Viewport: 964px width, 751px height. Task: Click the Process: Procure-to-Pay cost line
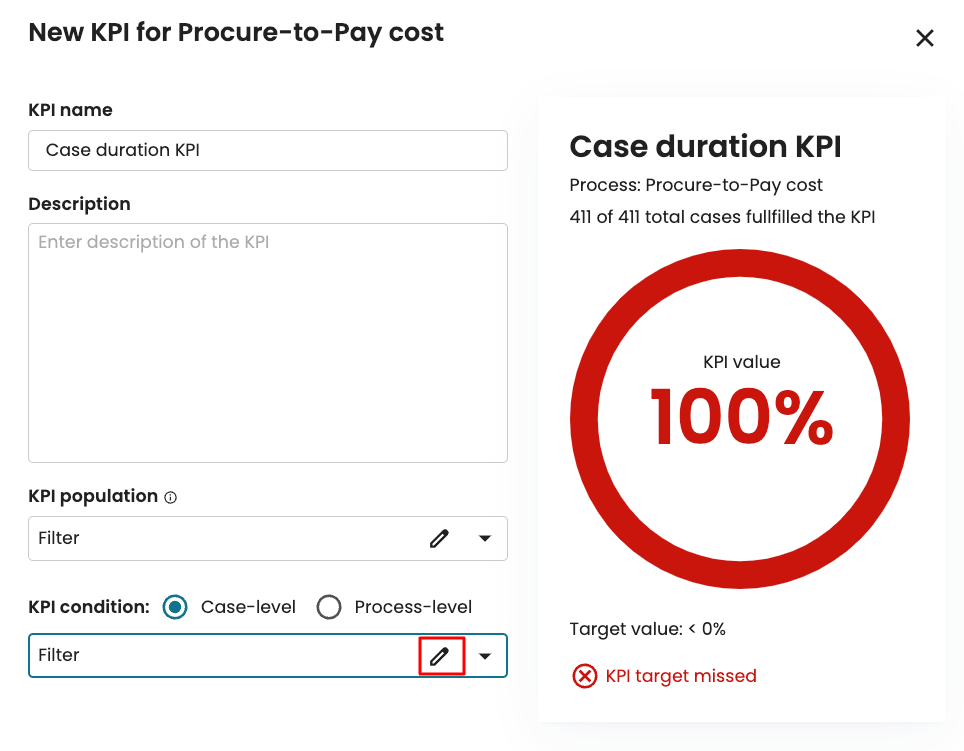click(x=696, y=185)
